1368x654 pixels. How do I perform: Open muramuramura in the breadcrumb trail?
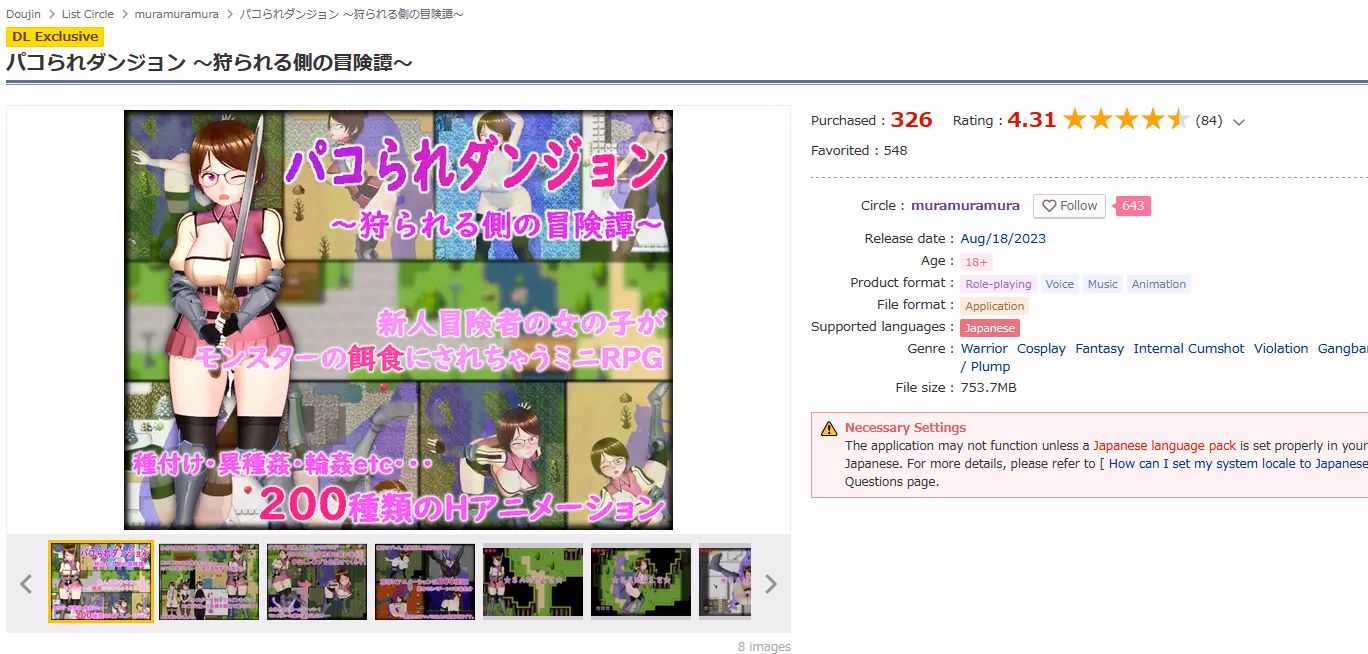tap(177, 14)
